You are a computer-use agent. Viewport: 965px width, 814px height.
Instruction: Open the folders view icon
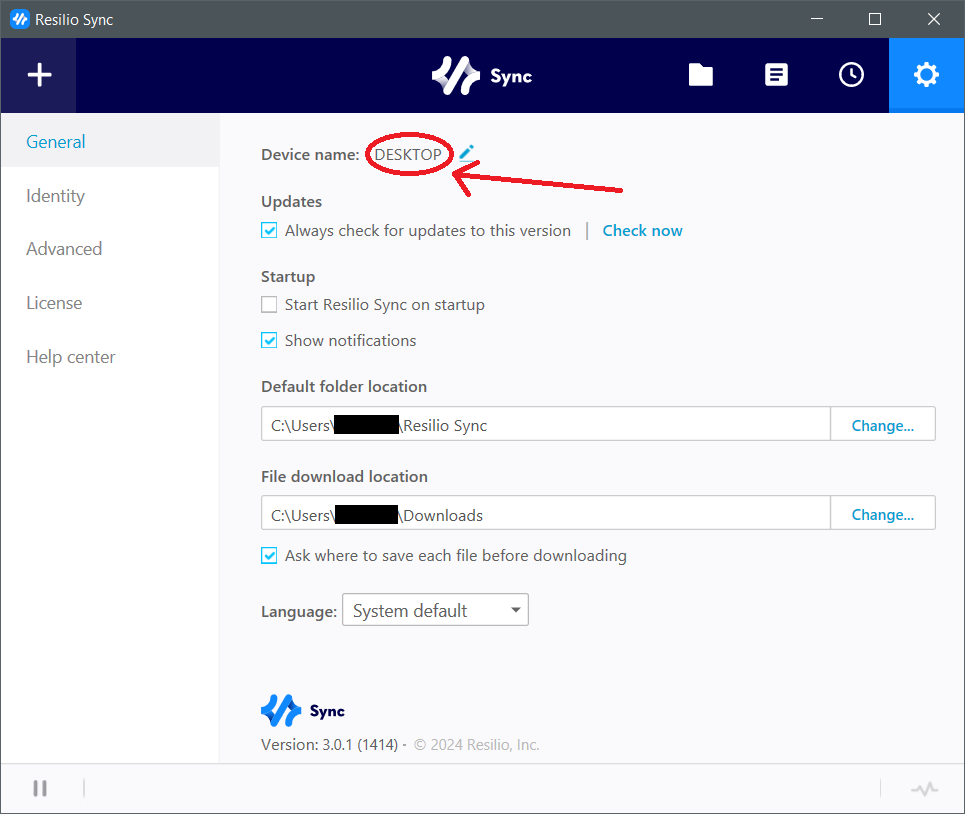[700, 75]
